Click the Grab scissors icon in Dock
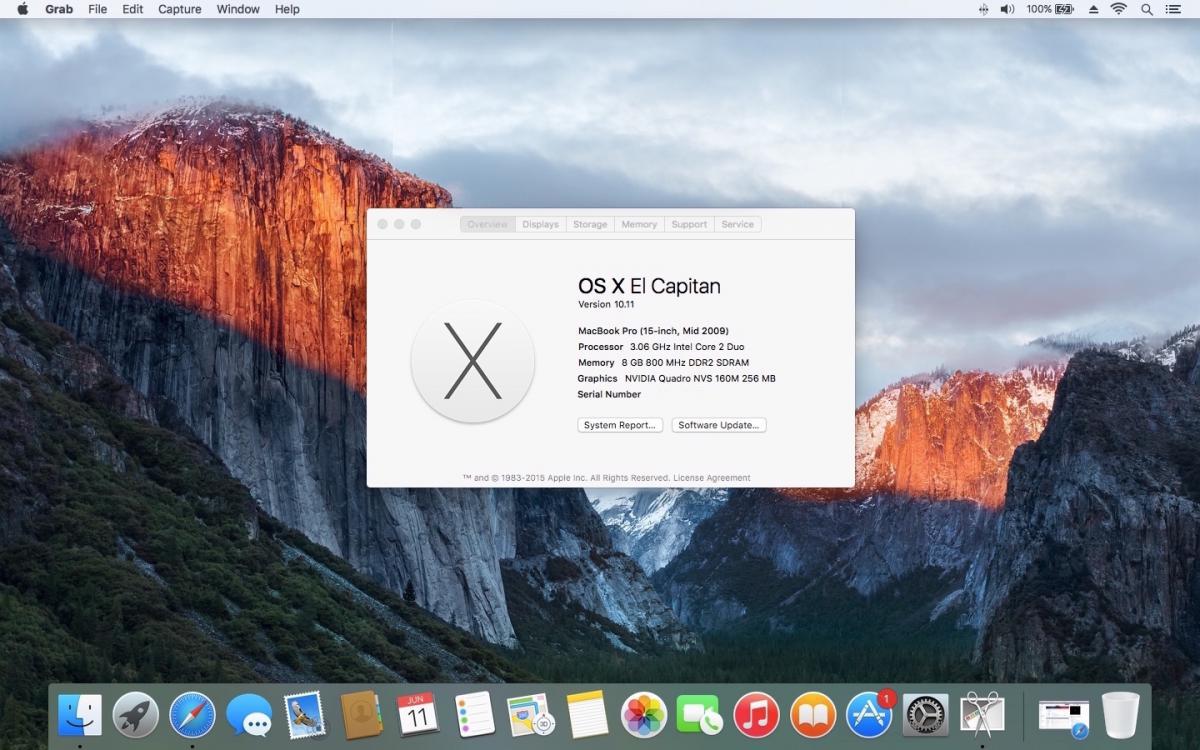The height and width of the screenshot is (750, 1200). pyautogui.click(x=982, y=714)
